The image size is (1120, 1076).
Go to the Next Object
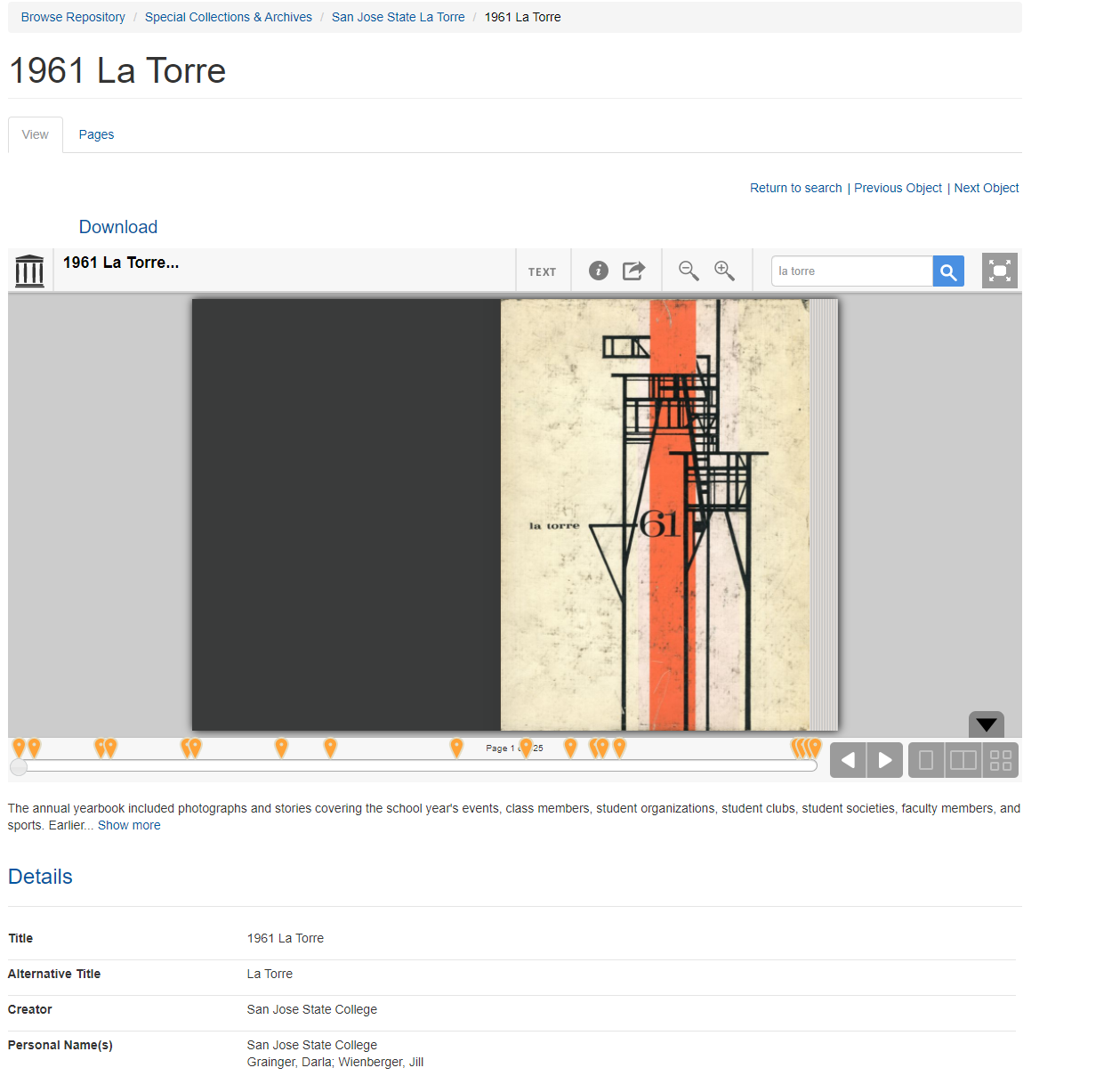(x=987, y=188)
